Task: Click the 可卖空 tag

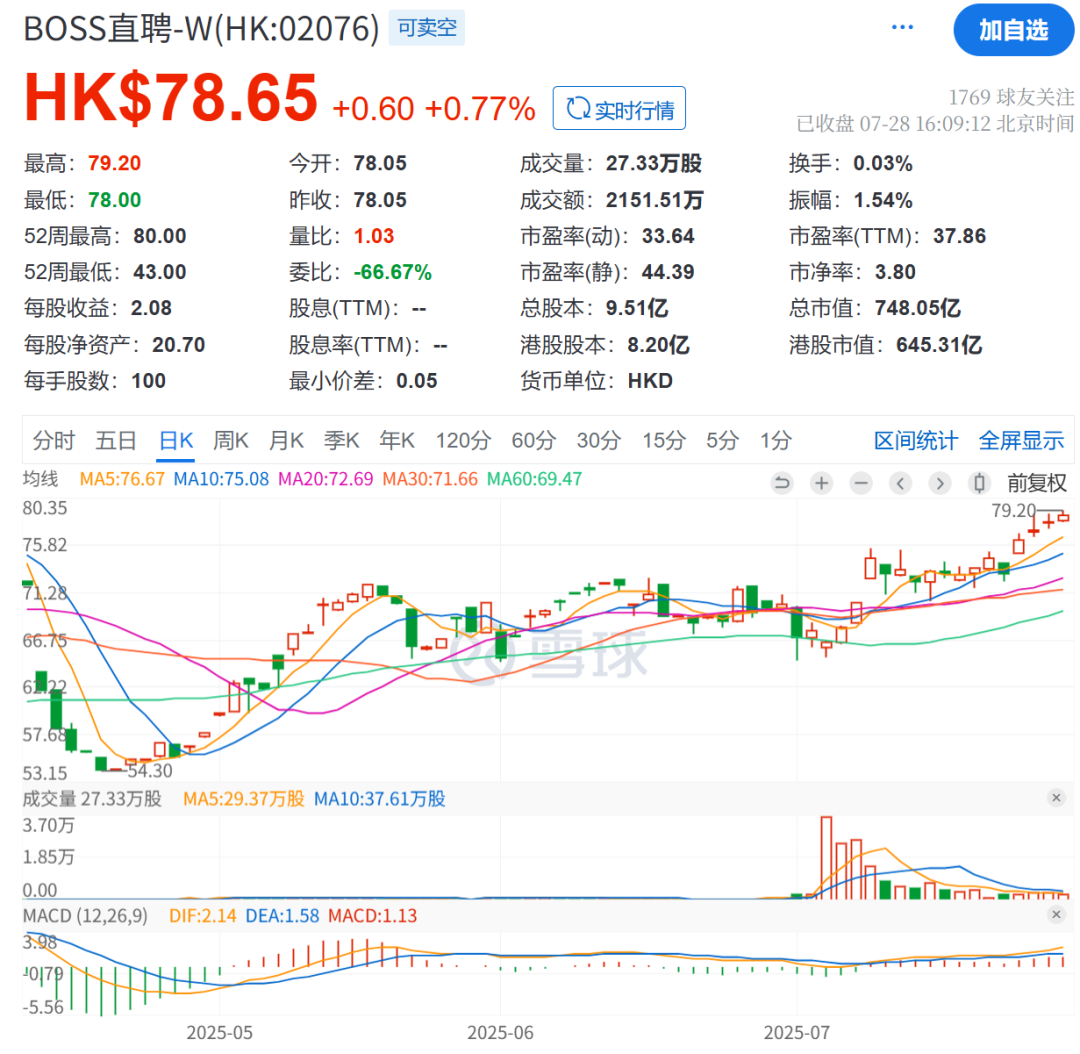Action: pos(427,28)
